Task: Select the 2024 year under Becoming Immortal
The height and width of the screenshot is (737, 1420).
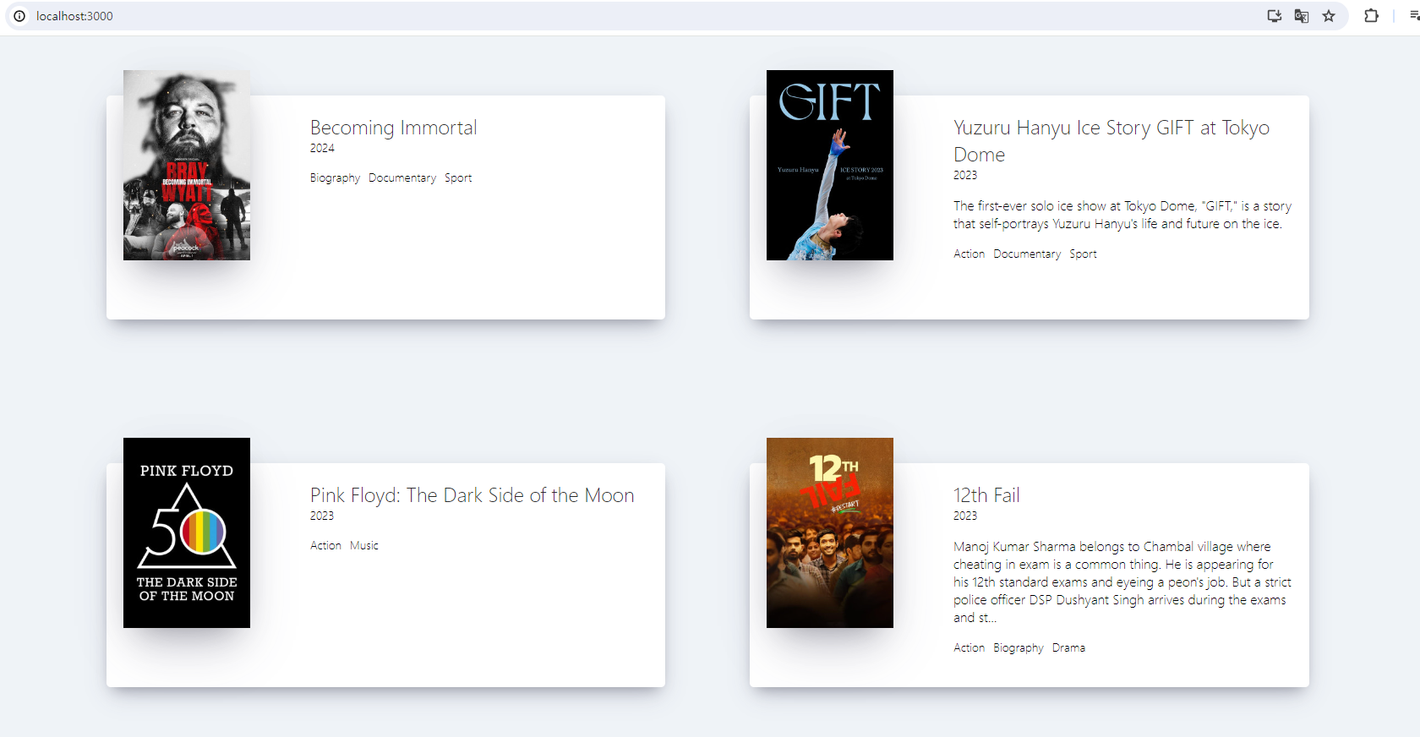Action: (322, 148)
